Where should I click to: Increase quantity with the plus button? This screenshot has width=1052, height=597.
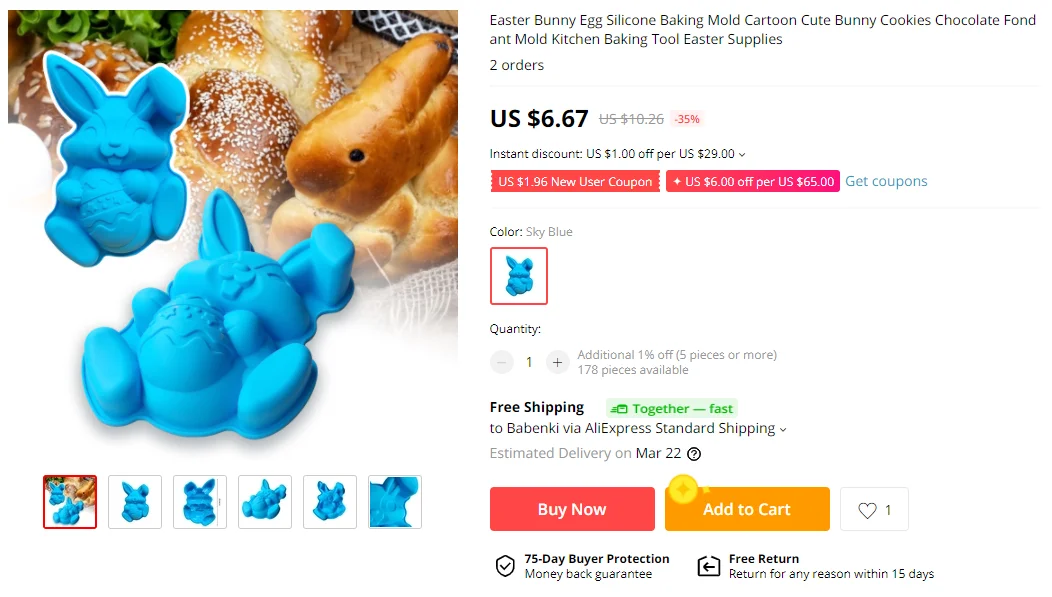click(x=557, y=362)
